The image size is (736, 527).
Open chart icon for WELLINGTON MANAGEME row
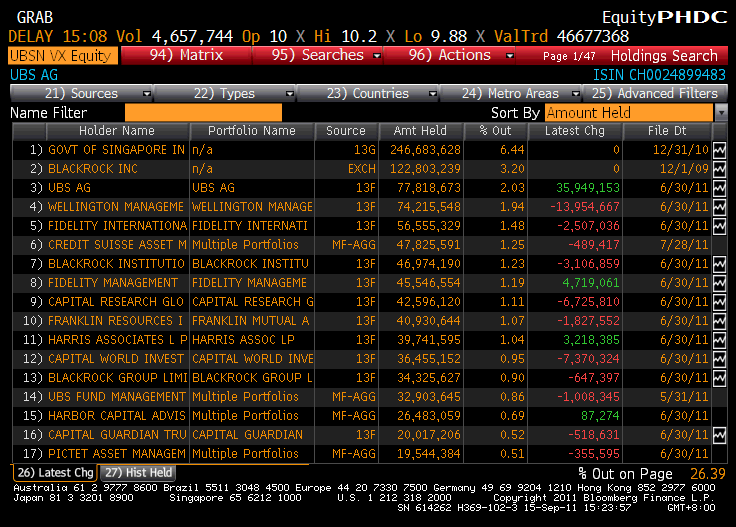click(x=719, y=207)
